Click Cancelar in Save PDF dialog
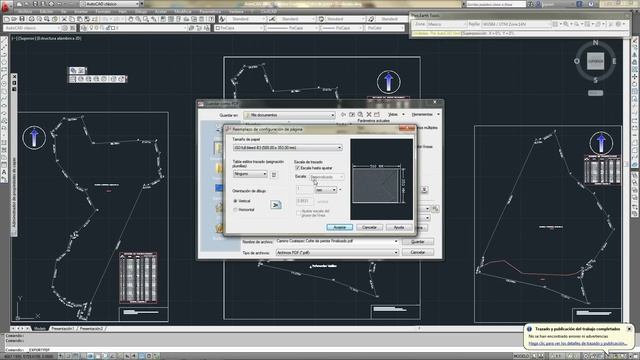640x360 pixels. (x=418, y=252)
